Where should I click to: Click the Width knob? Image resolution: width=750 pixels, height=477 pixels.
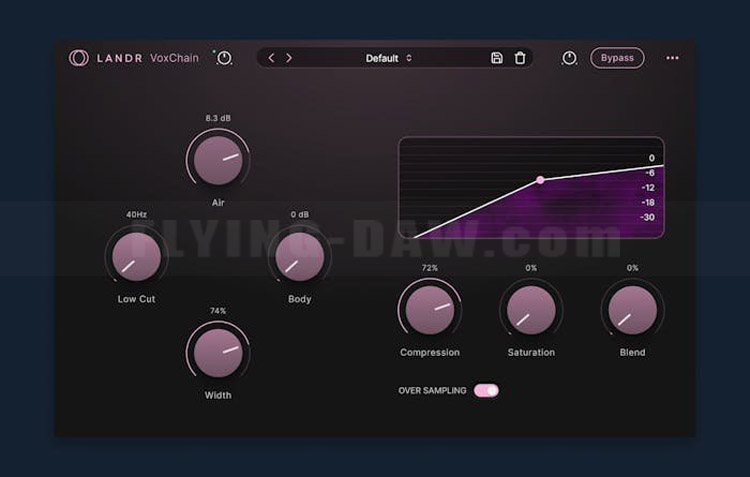click(218, 353)
